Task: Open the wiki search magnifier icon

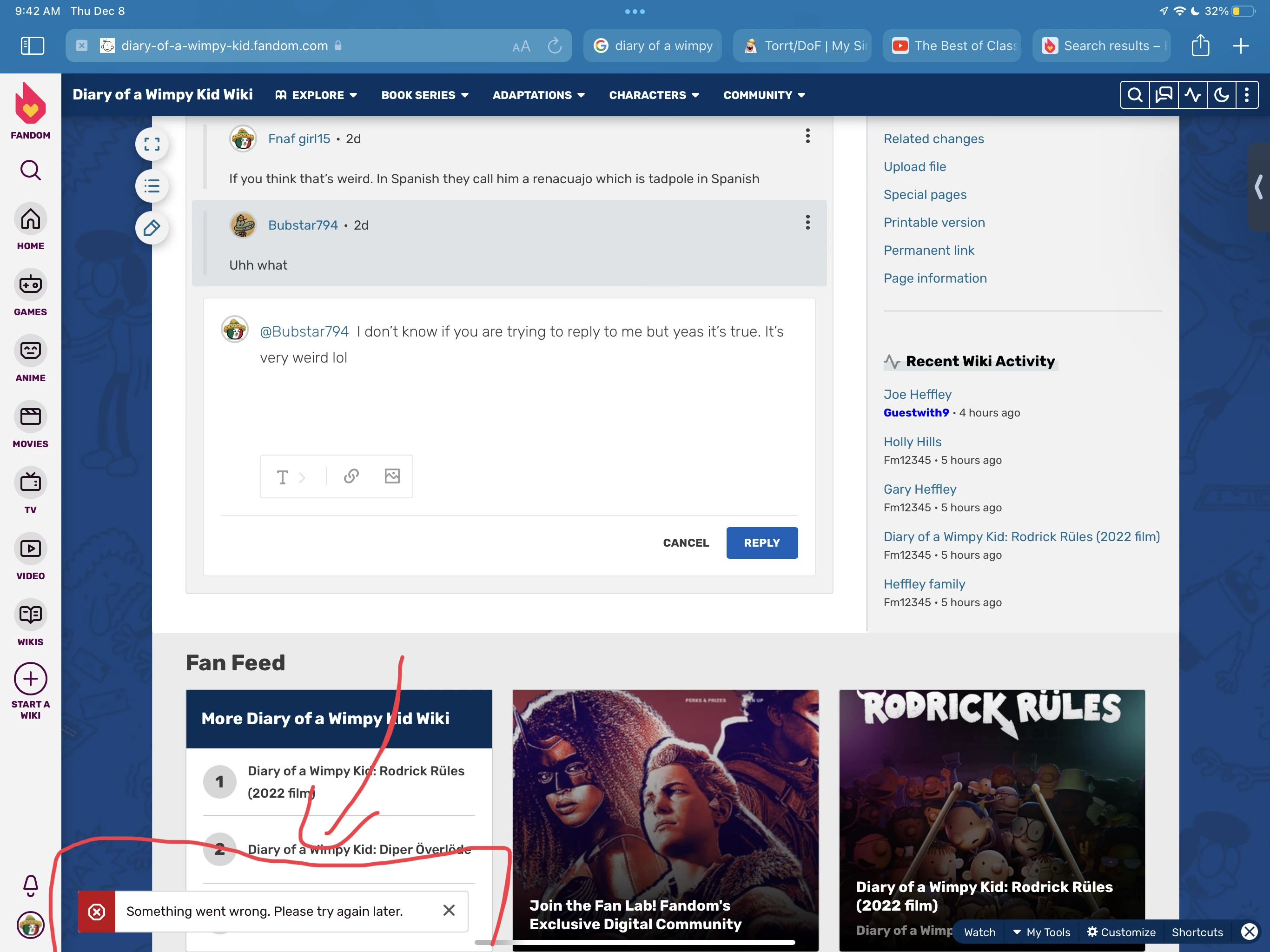Action: [x=1135, y=95]
